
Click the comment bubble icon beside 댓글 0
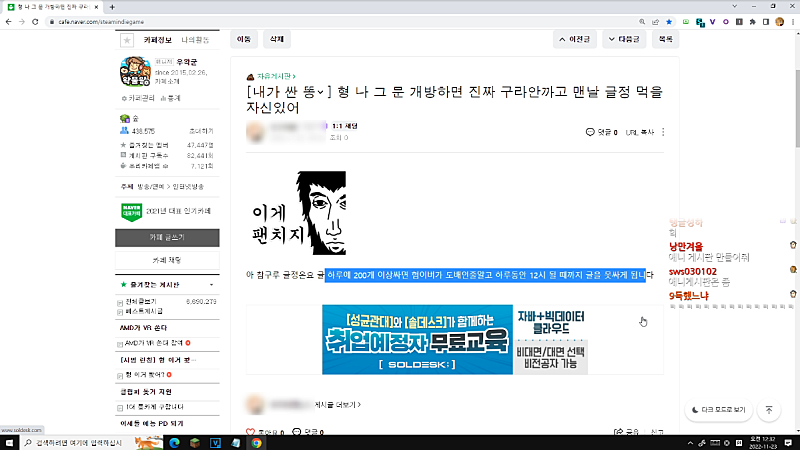tap(590, 132)
